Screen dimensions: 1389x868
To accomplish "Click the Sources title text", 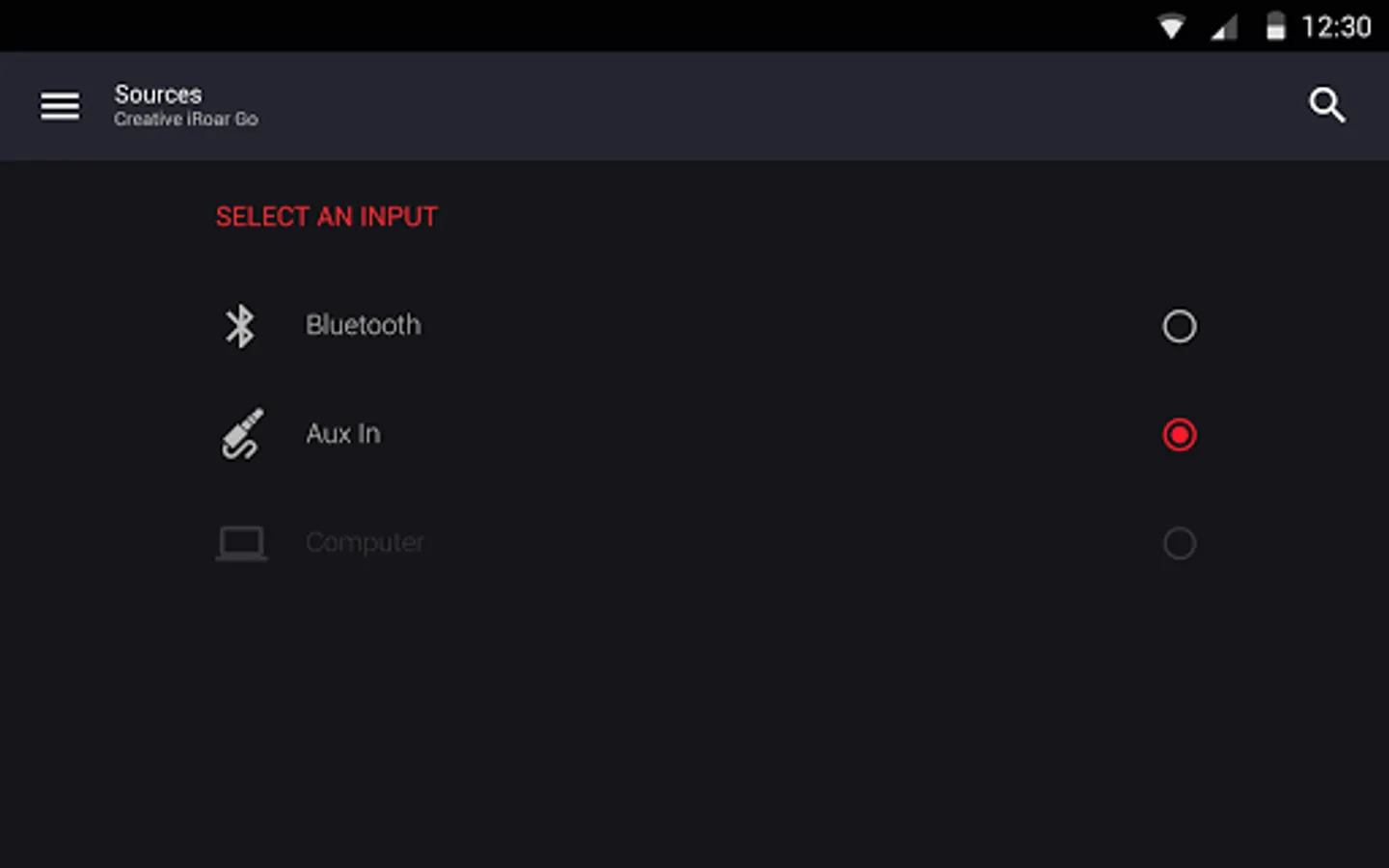I will point(158,95).
